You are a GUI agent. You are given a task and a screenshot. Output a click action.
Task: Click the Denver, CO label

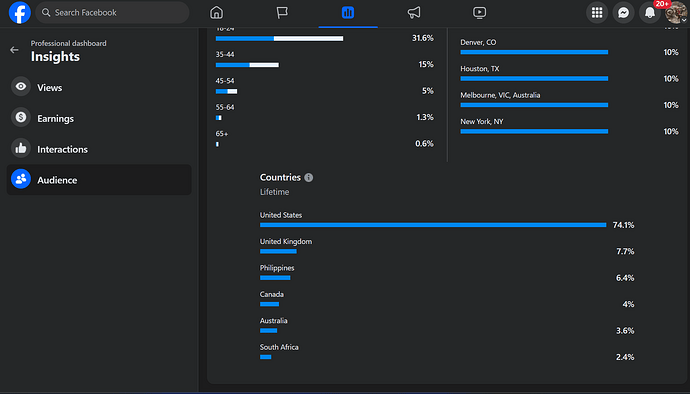click(478, 42)
